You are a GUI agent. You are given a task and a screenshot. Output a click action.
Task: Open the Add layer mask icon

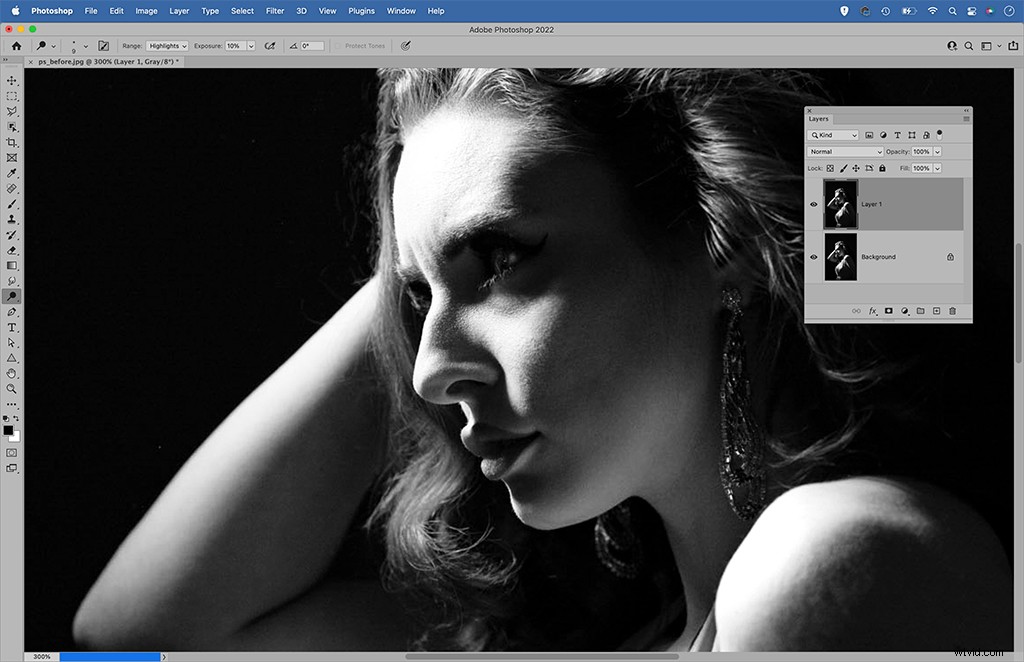(x=888, y=310)
